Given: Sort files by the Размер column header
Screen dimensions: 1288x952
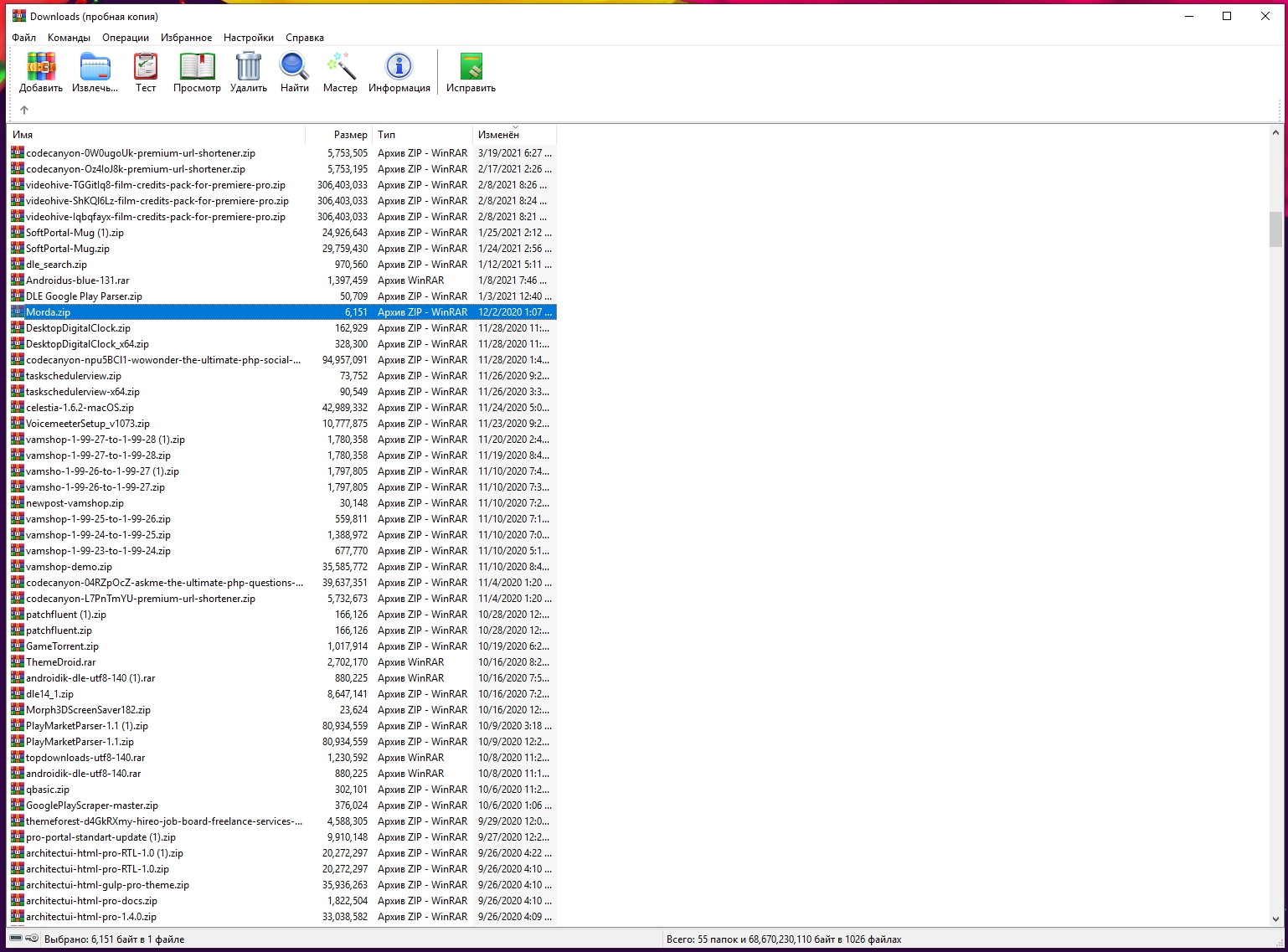Looking at the screenshot, I should point(339,135).
